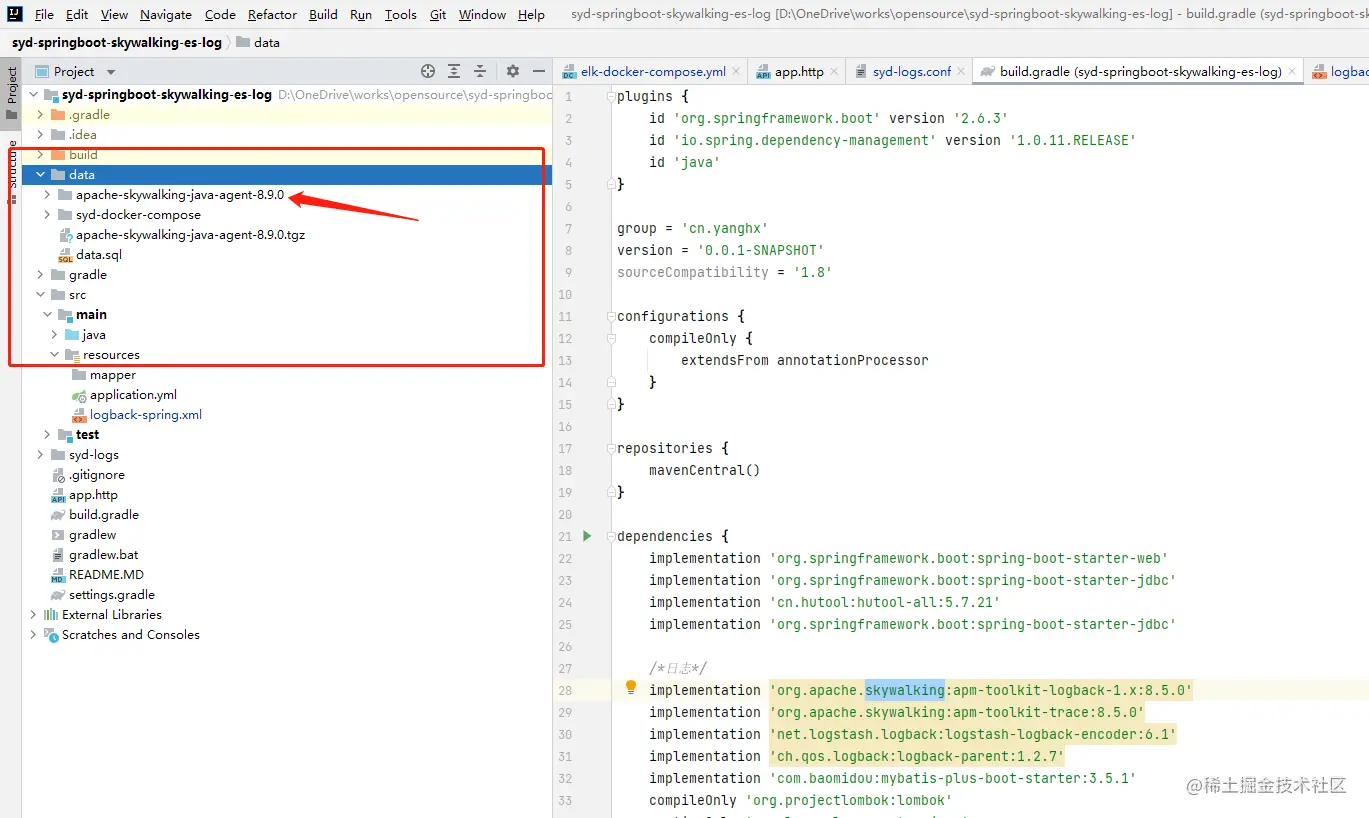1369x818 pixels.
Task: Toggle the Project side tool tab
Action: click(11, 93)
